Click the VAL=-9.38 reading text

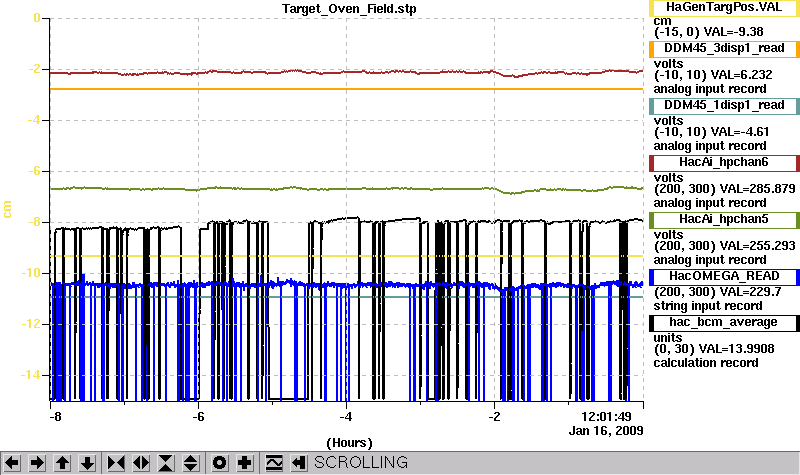733,32
